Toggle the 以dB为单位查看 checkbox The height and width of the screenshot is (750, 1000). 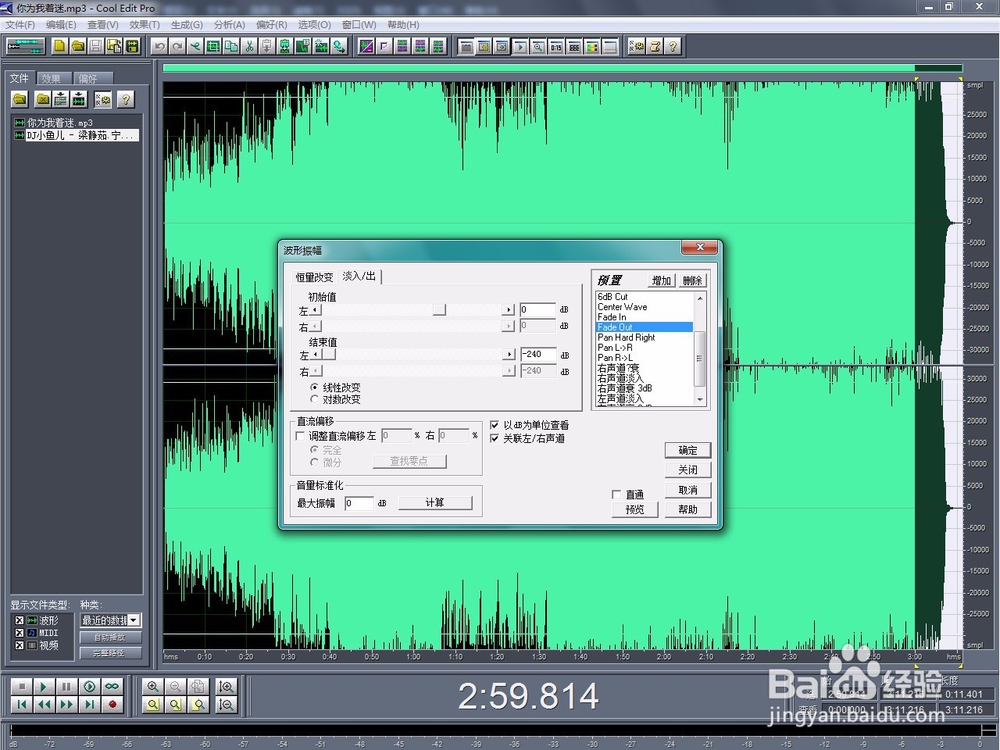[x=494, y=425]
